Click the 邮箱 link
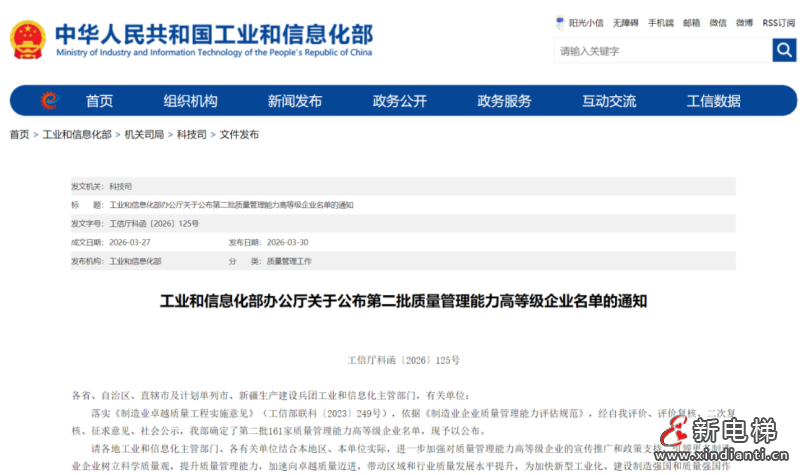 pyautogui.click(x=691, y=23)
